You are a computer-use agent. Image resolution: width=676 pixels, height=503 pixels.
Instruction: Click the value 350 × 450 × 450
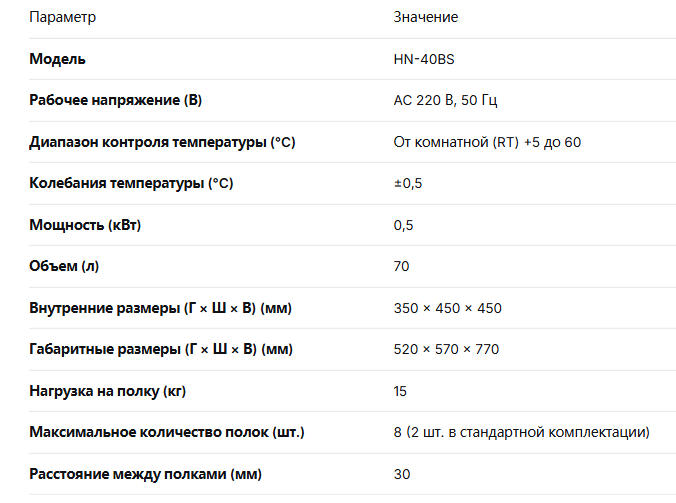(x=448, y=308)
